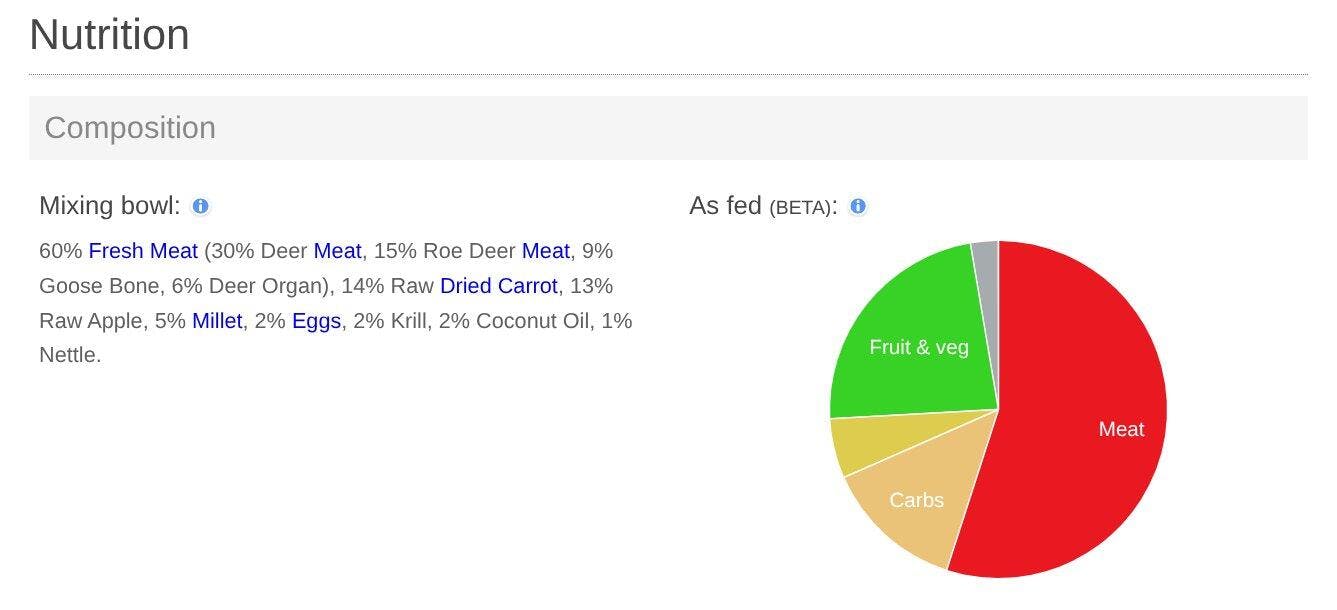Follow the Millet ingredient link

(x=217, y=321)
